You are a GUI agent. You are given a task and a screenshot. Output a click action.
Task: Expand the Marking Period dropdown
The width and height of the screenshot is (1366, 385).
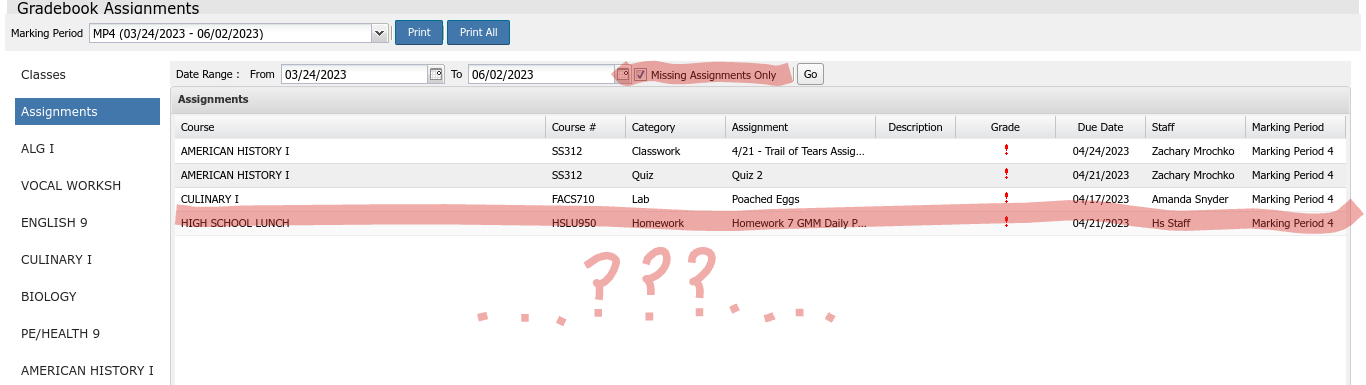[379, 33]
